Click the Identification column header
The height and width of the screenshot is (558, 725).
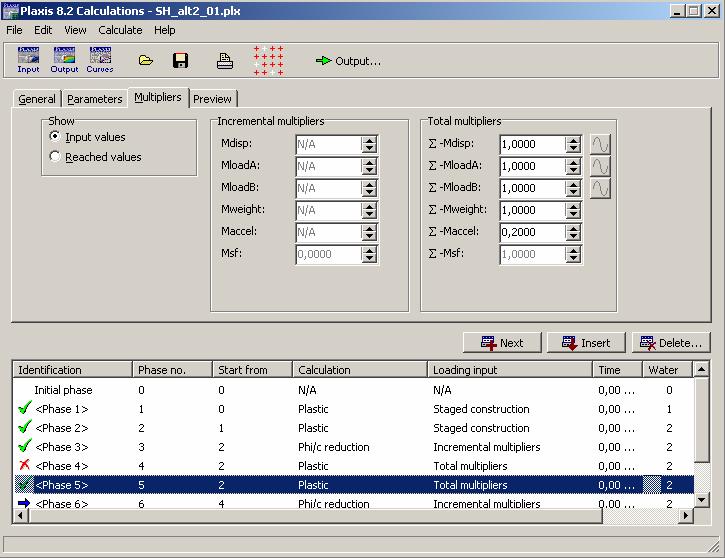coord(73,370)
